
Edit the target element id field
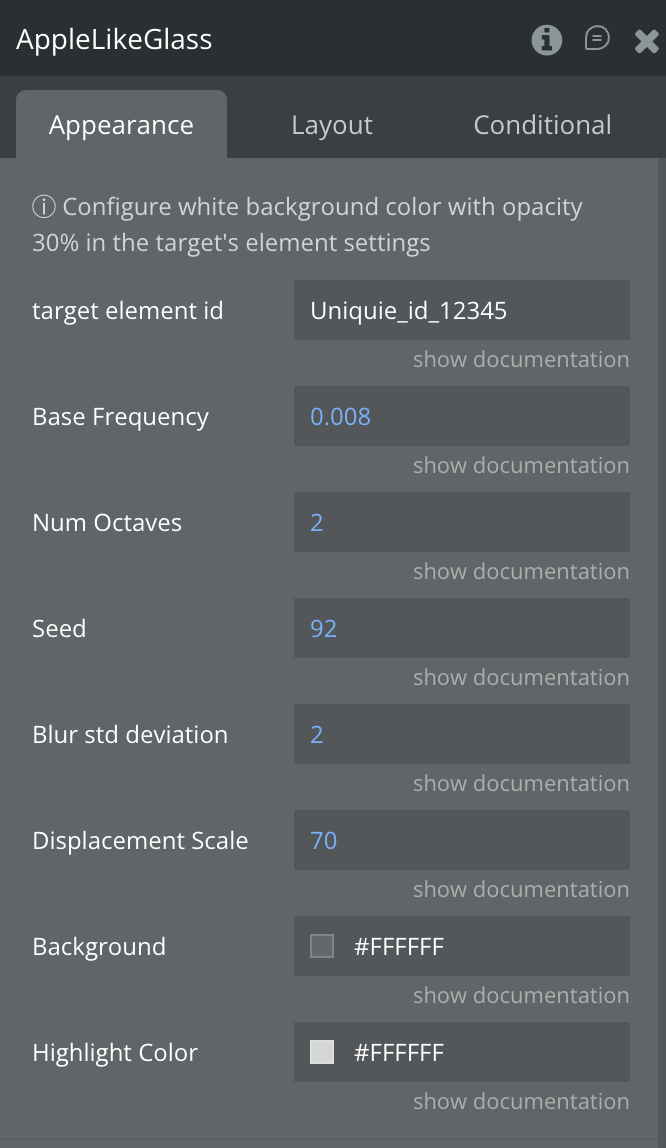pos(461,310)
